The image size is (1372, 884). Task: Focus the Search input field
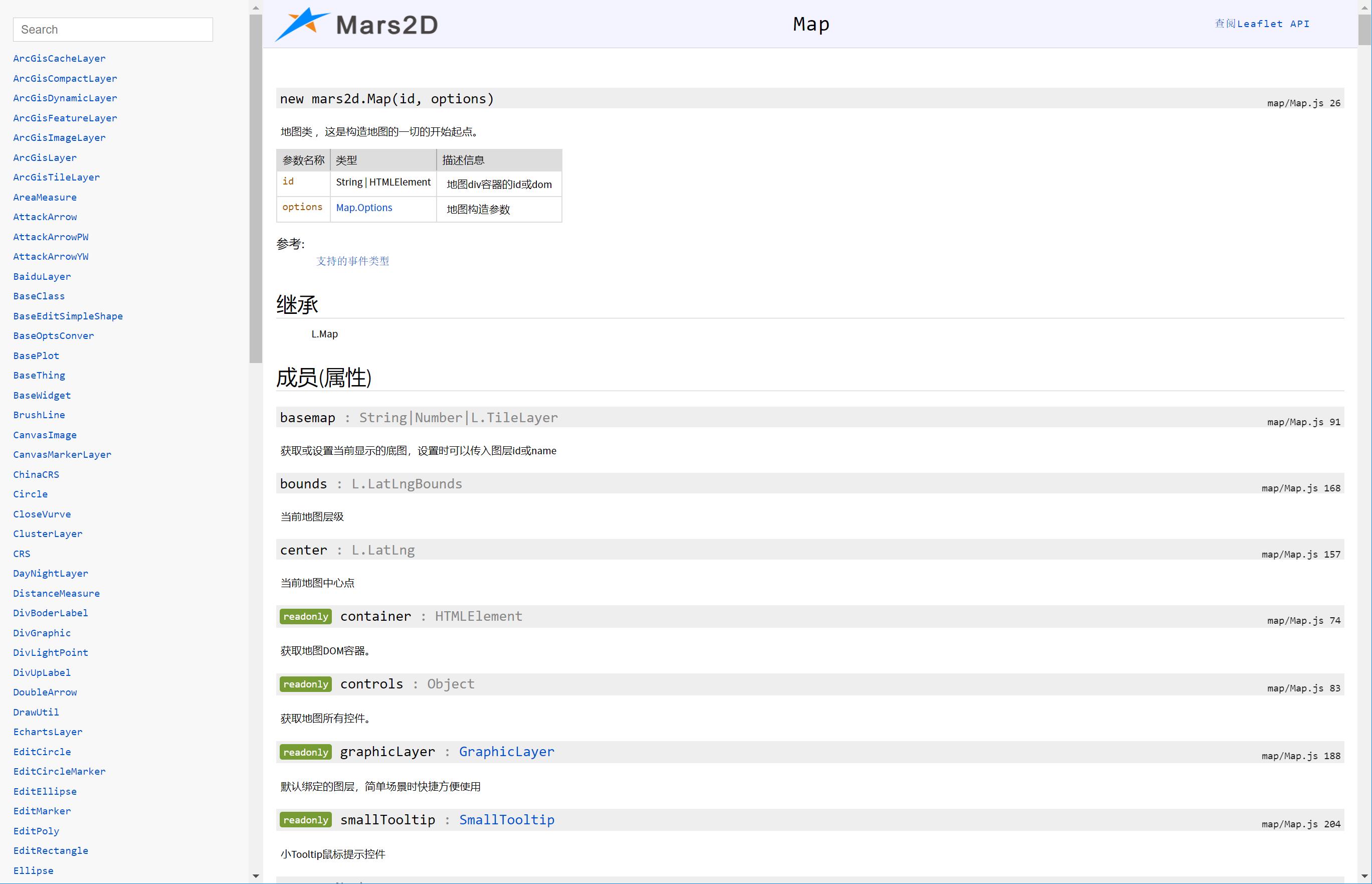coord(113,29)
